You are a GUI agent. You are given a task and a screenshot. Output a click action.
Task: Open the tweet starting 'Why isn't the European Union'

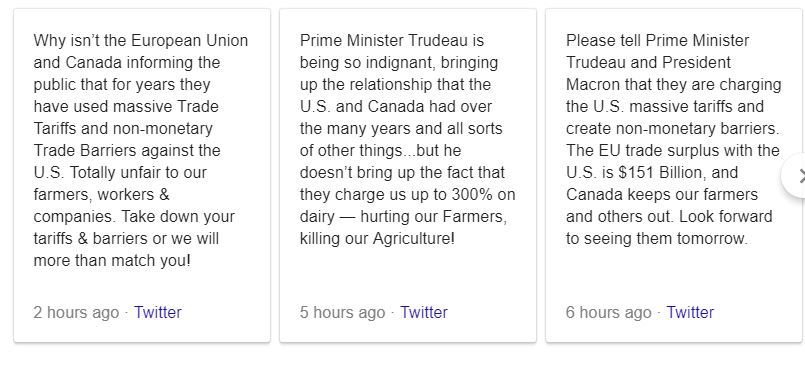coord(141,150)
